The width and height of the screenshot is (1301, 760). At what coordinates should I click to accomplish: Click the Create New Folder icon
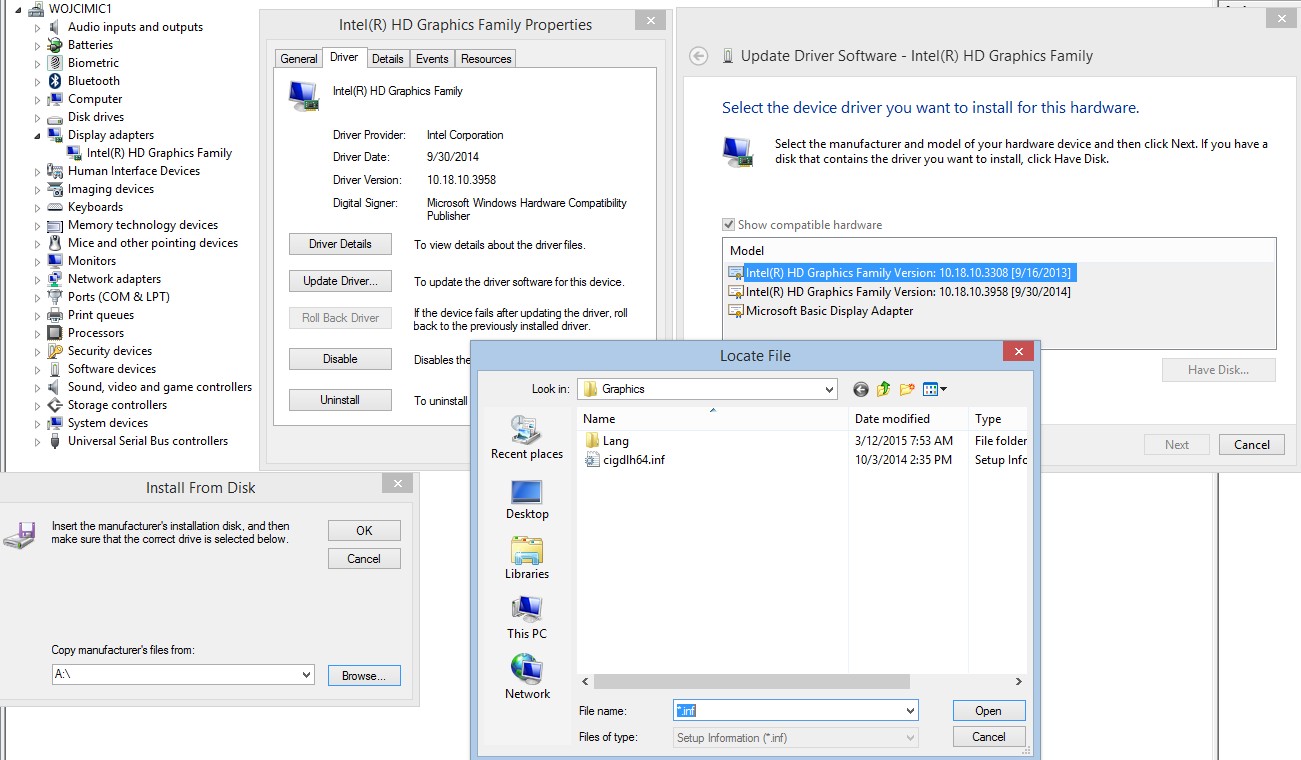tap(907, 389)
